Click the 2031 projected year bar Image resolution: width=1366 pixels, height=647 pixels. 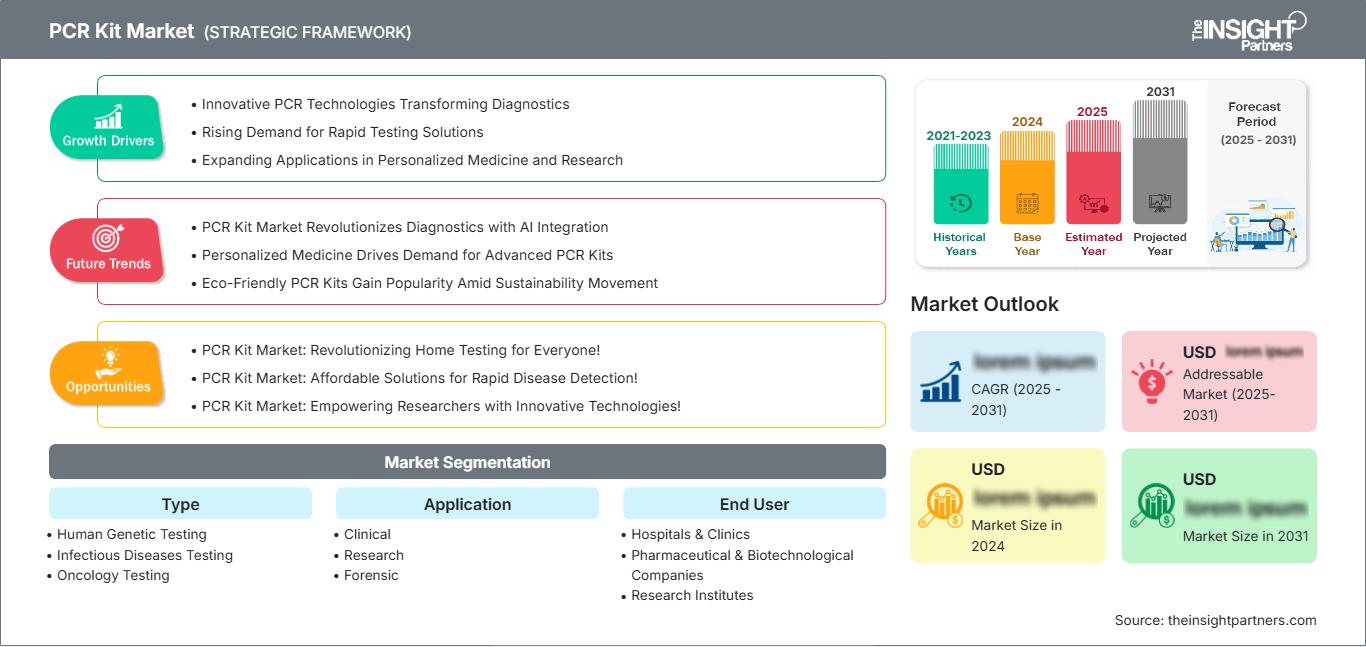point(1160,162)
